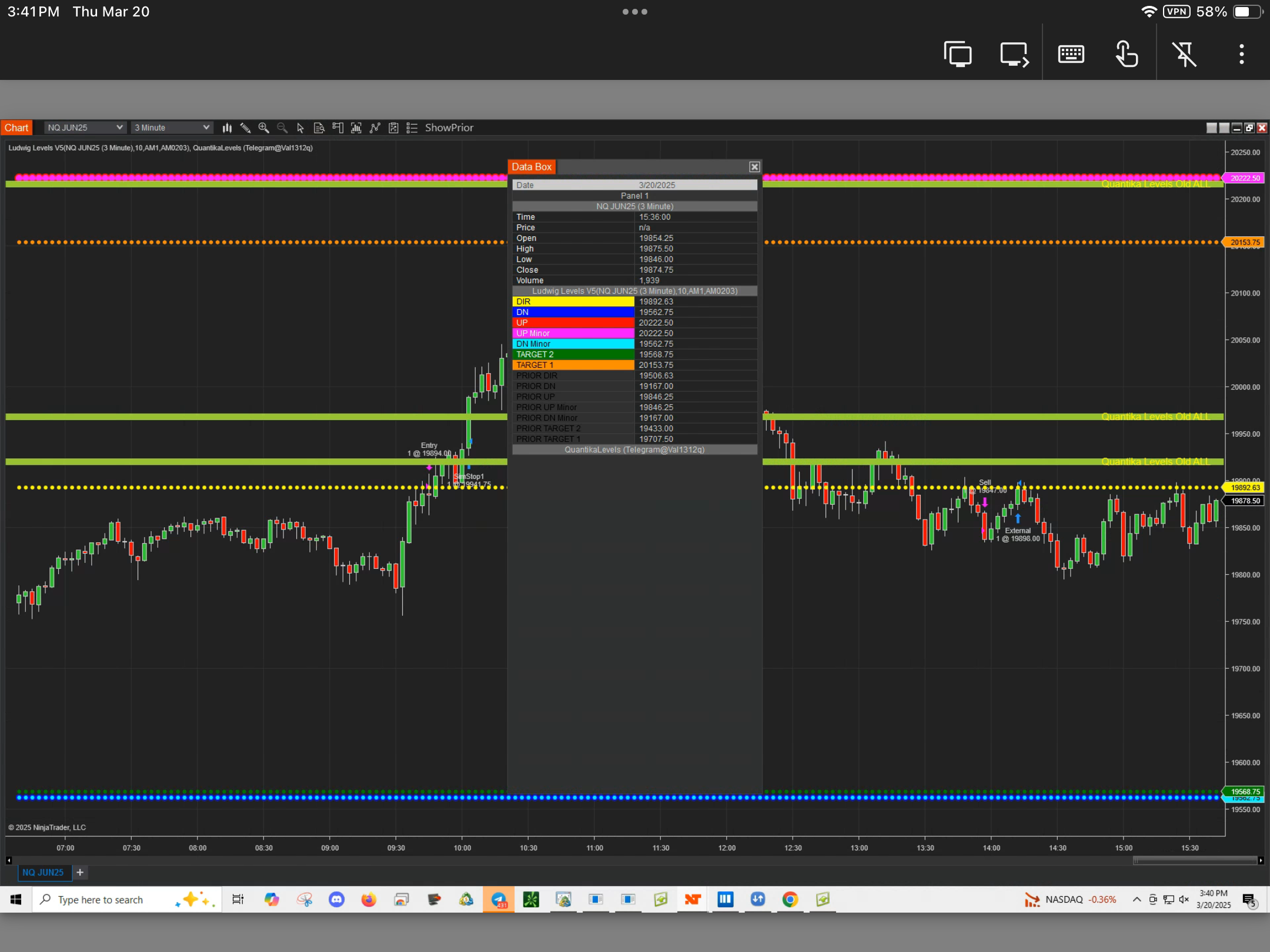Open the bar type chart style icon
1270x952 pixels.
click(227, 128)
